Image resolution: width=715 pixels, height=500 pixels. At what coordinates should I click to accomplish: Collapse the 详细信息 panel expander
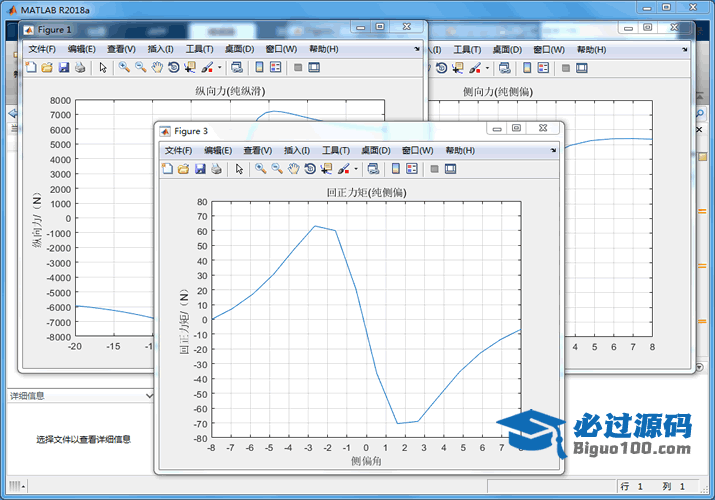[148, 396]
